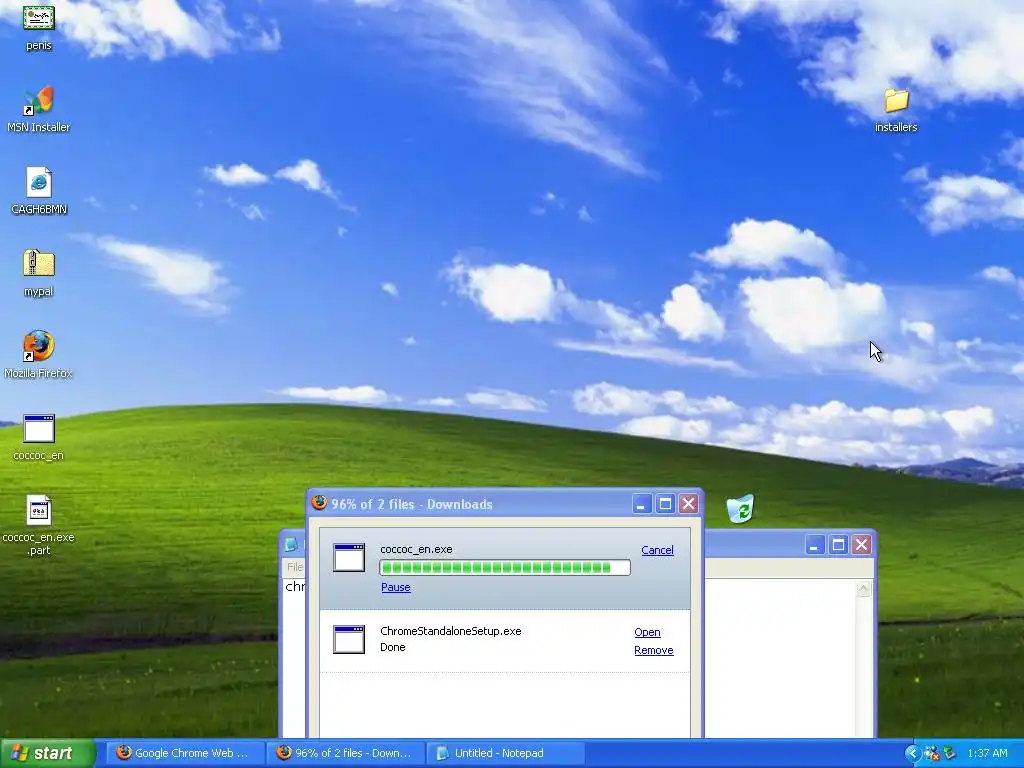Viewport: 1024px width, 768px height.
Task: Minimize the Notepad window
Action: pyautogui.click(x=814, y=545)
